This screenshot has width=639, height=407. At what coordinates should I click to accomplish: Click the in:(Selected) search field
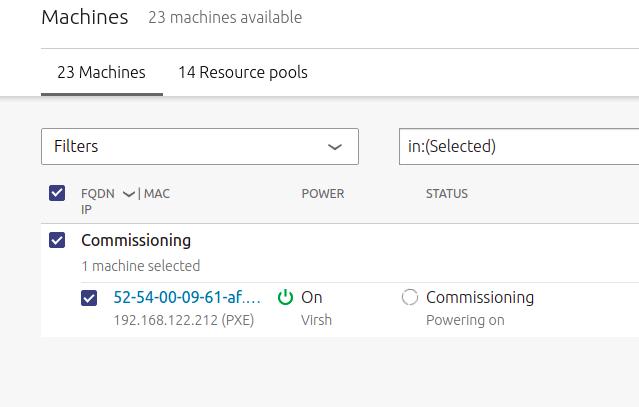pos(519,147)
